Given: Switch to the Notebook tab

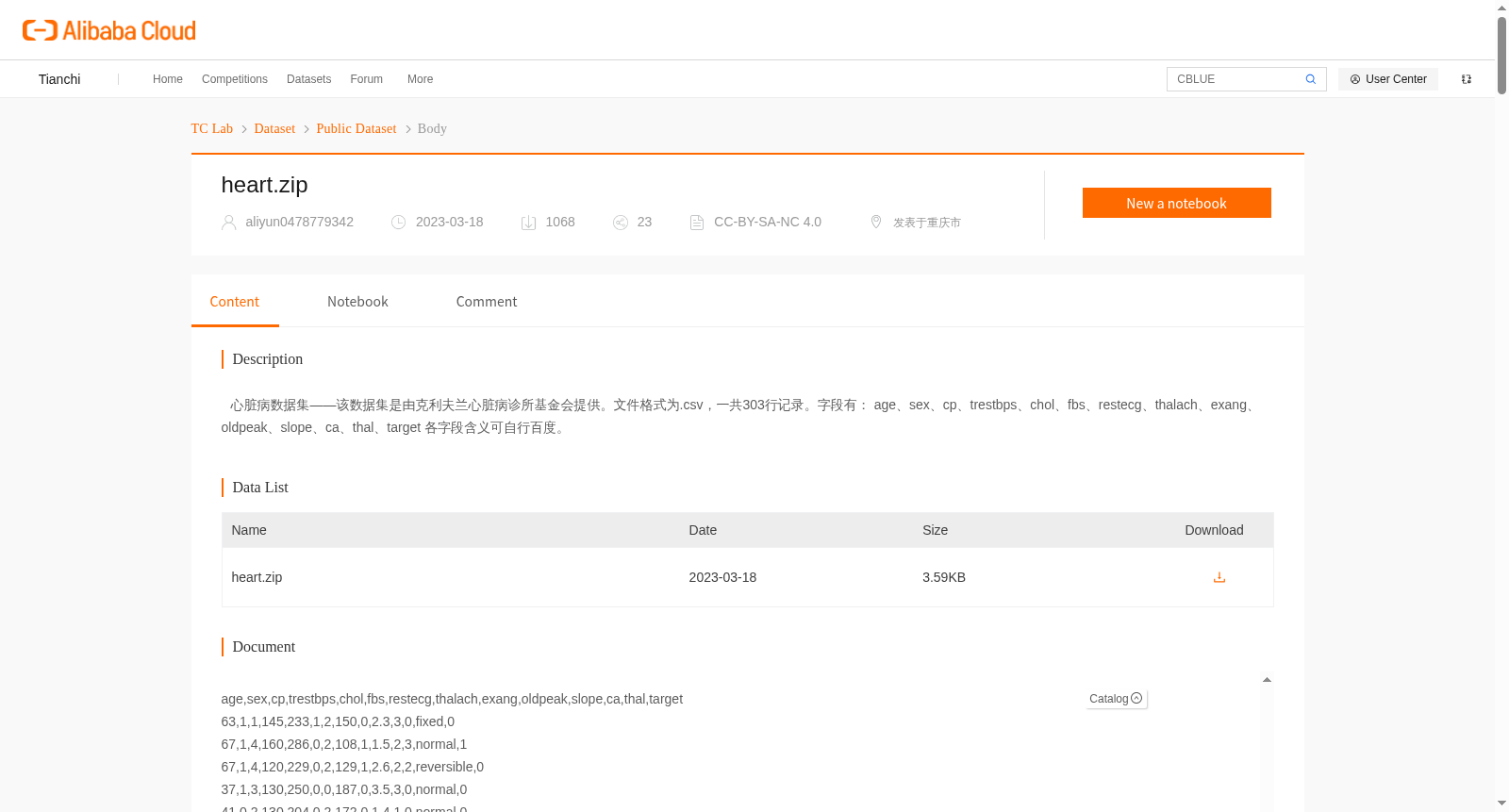Looking at the screenshot, I should [x=357, y=302].
